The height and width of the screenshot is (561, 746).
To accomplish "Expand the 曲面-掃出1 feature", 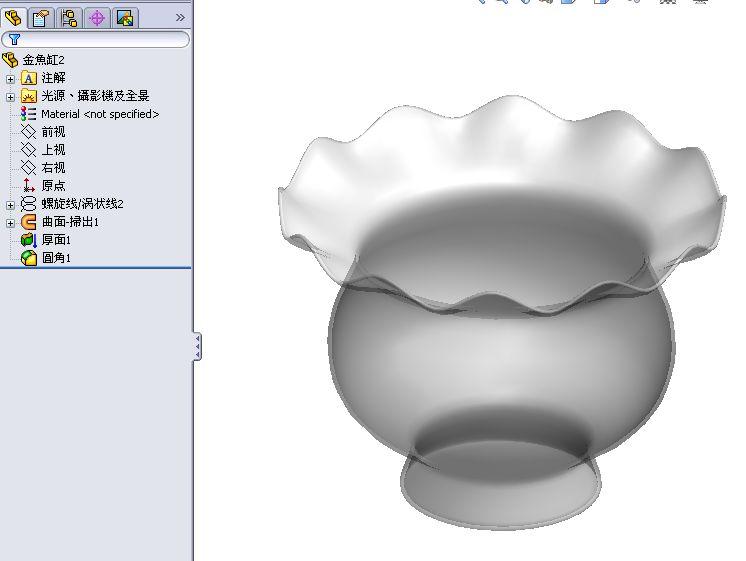I will [x=10, y=223].
